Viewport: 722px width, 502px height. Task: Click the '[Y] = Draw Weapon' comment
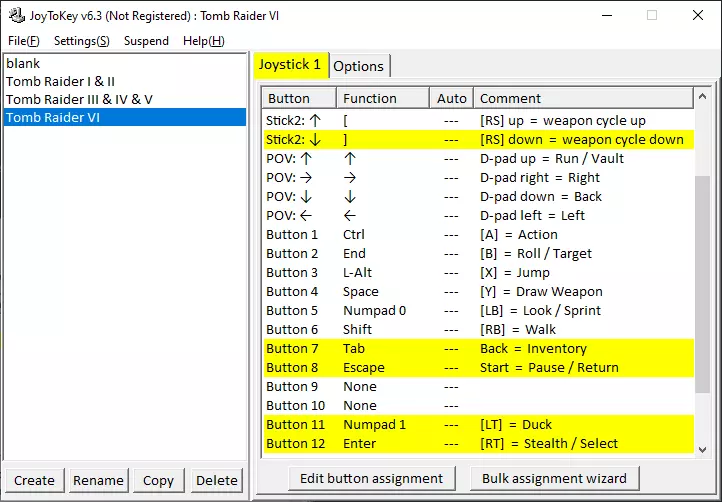point(541,292)
